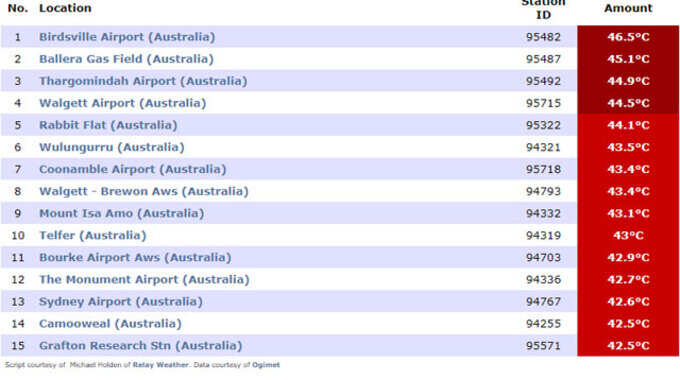
Task: Open the Ballera Gas Field (Australia) link
Action: tap(126, 59)
